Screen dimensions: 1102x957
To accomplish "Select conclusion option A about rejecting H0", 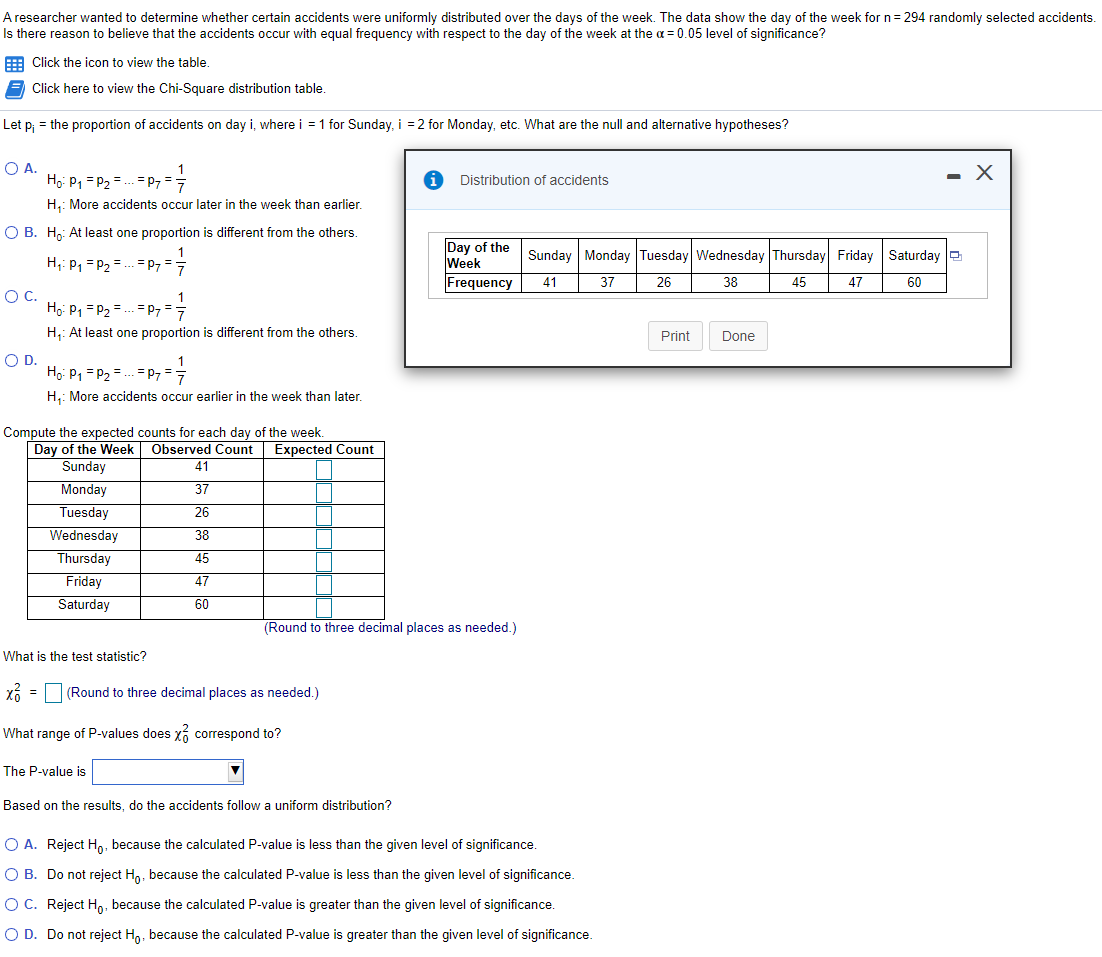I will (x=10, y=844).
